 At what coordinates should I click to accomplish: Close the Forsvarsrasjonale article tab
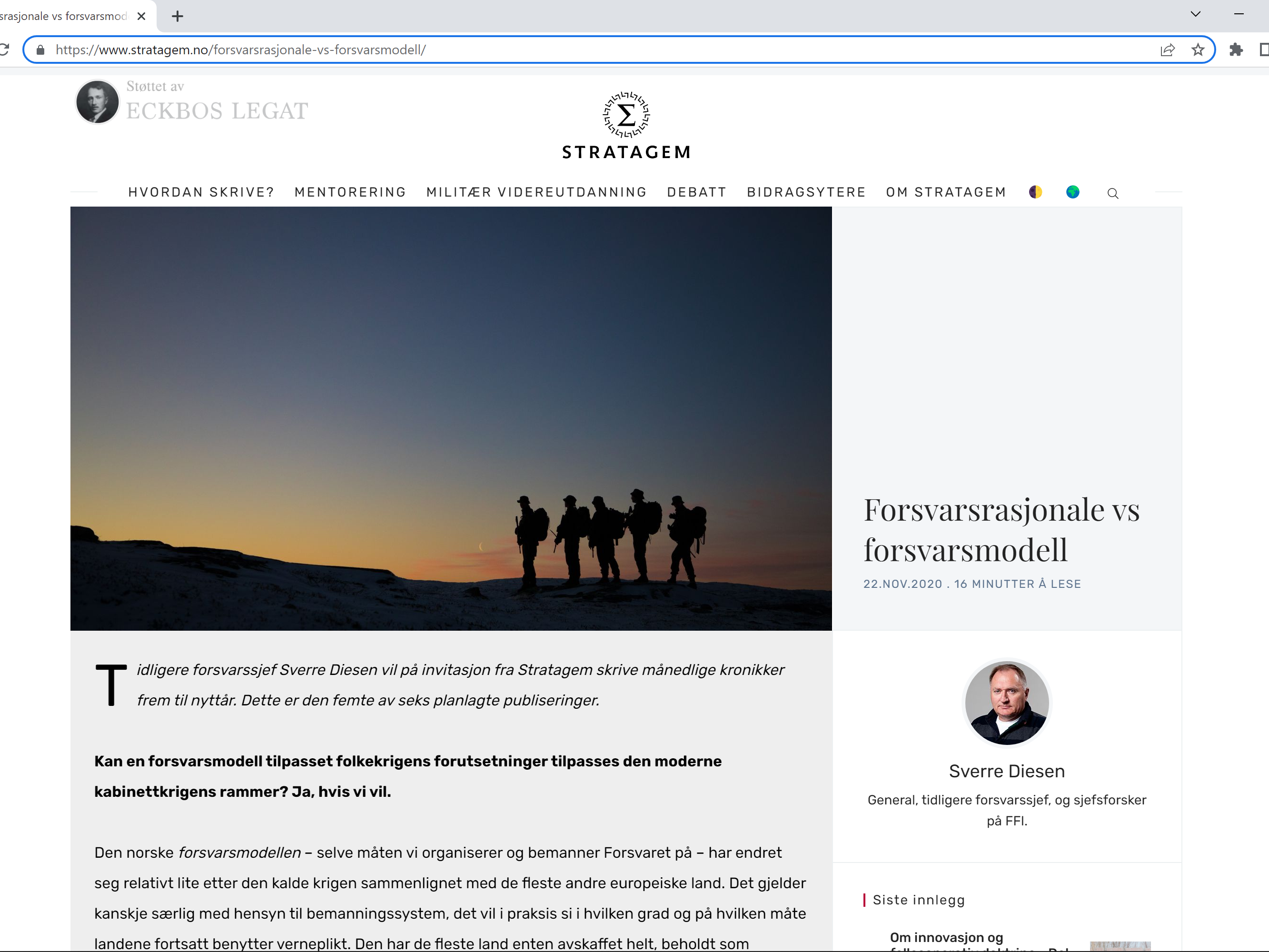pyautogui.click(x=141, y=16)
